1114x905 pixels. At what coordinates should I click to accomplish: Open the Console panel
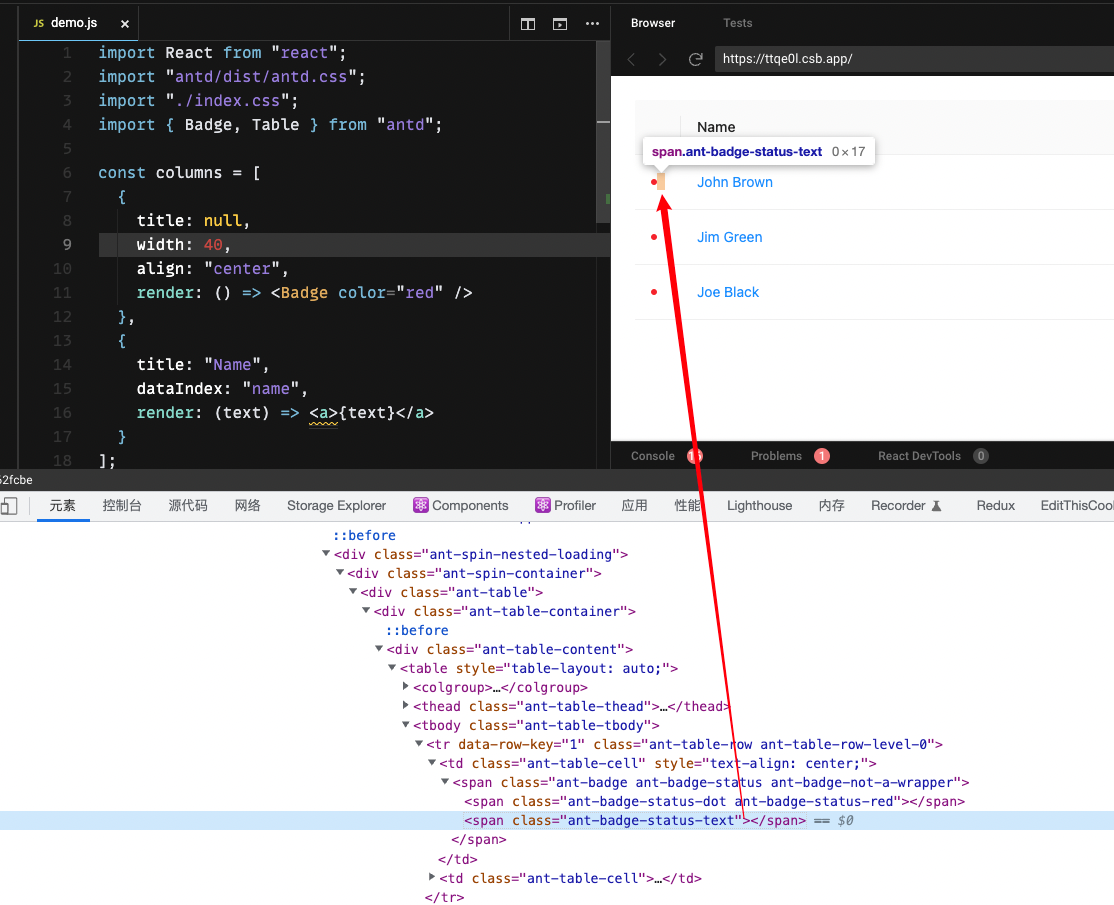tap(652, 456)
